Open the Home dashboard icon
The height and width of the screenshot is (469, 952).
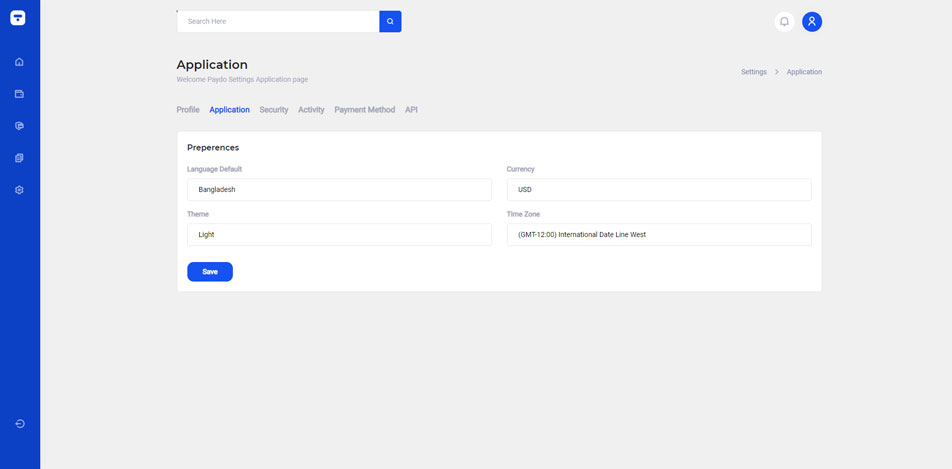[19, 62]
